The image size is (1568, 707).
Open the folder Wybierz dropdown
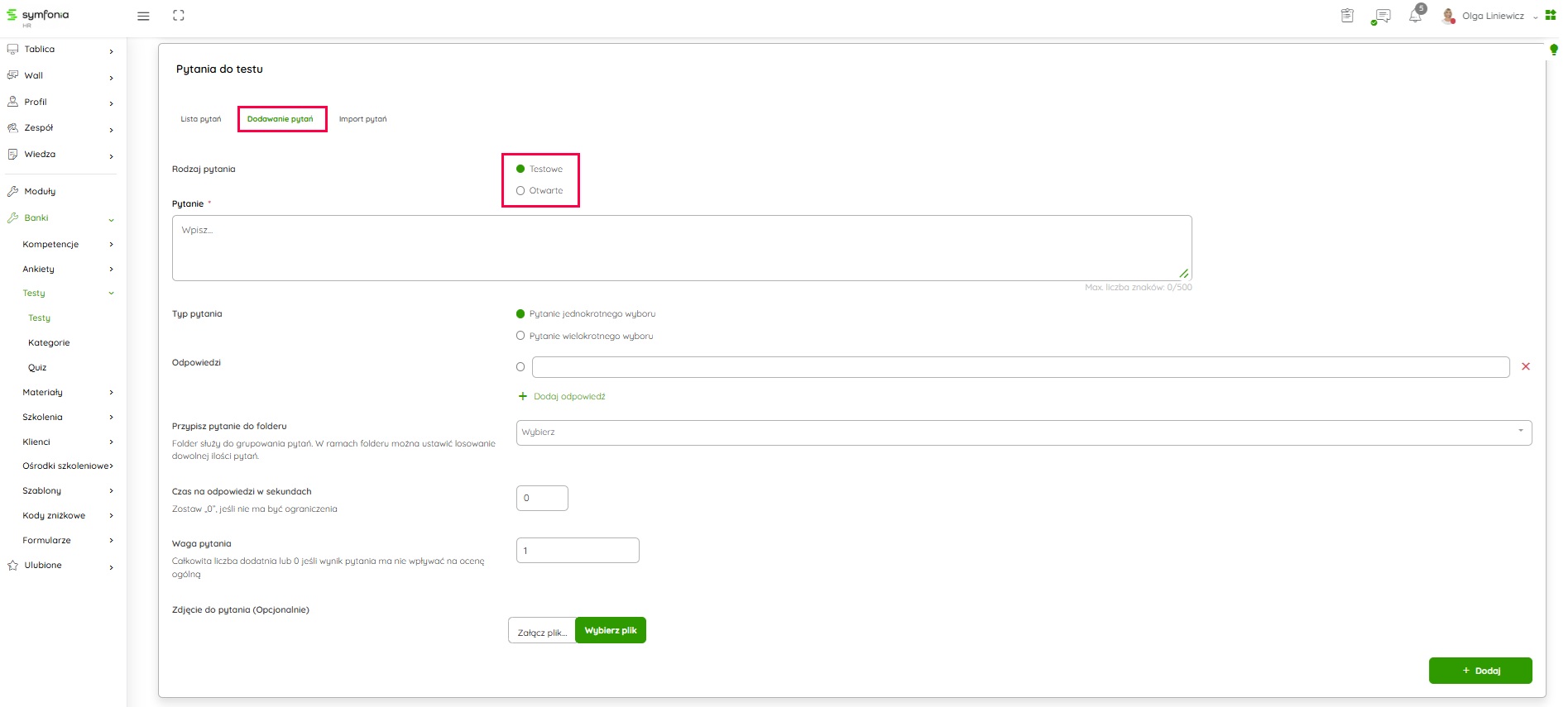(1024, 432)
